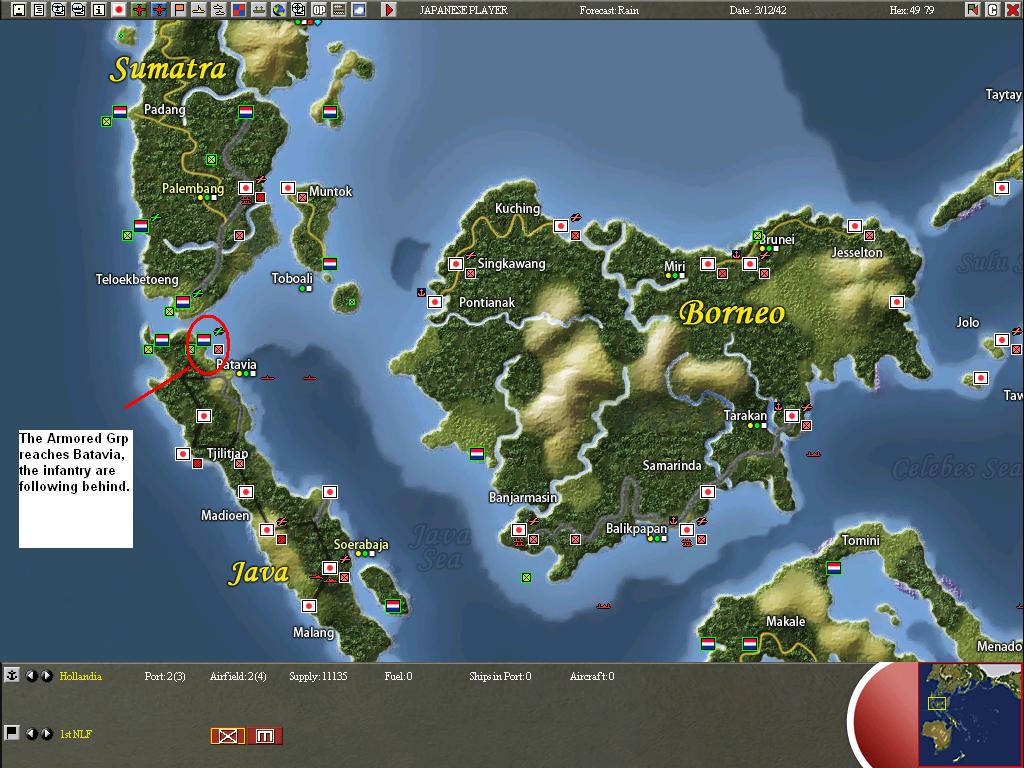Click the Hollandia base name
Image resolution: width=1024 pixels, height=768 pixels.
click(80, 676)
